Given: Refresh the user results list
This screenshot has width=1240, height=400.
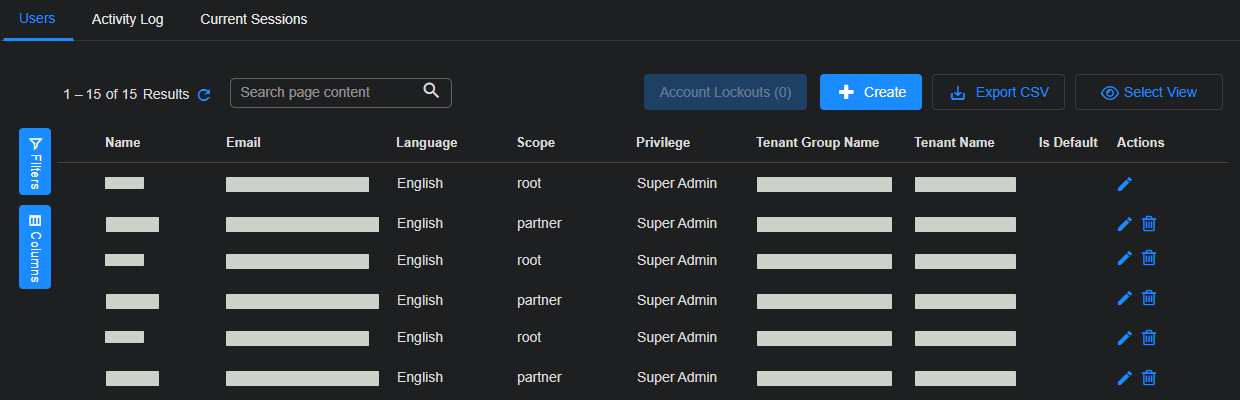Looking at the screenshot, I should tap(204, 95).
